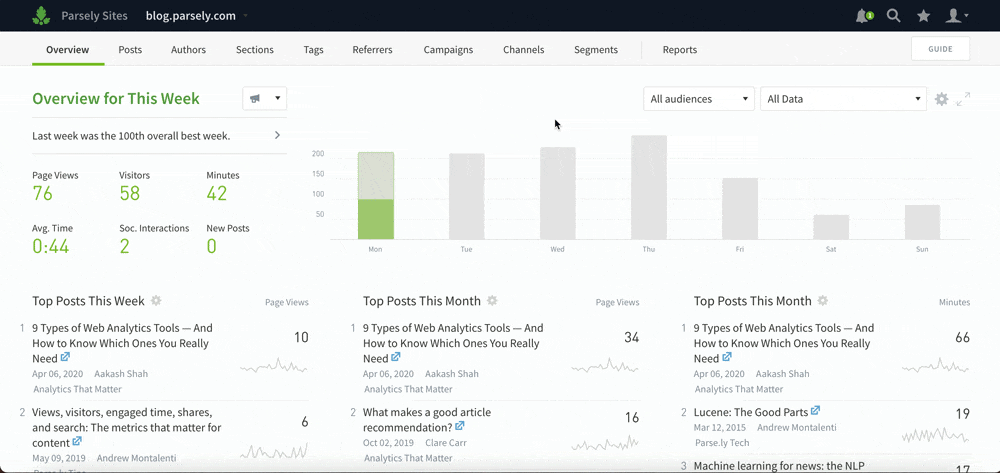Switch to the Posts tab
The height and width of the screenshot is (473, 1000).
[130, 50]
